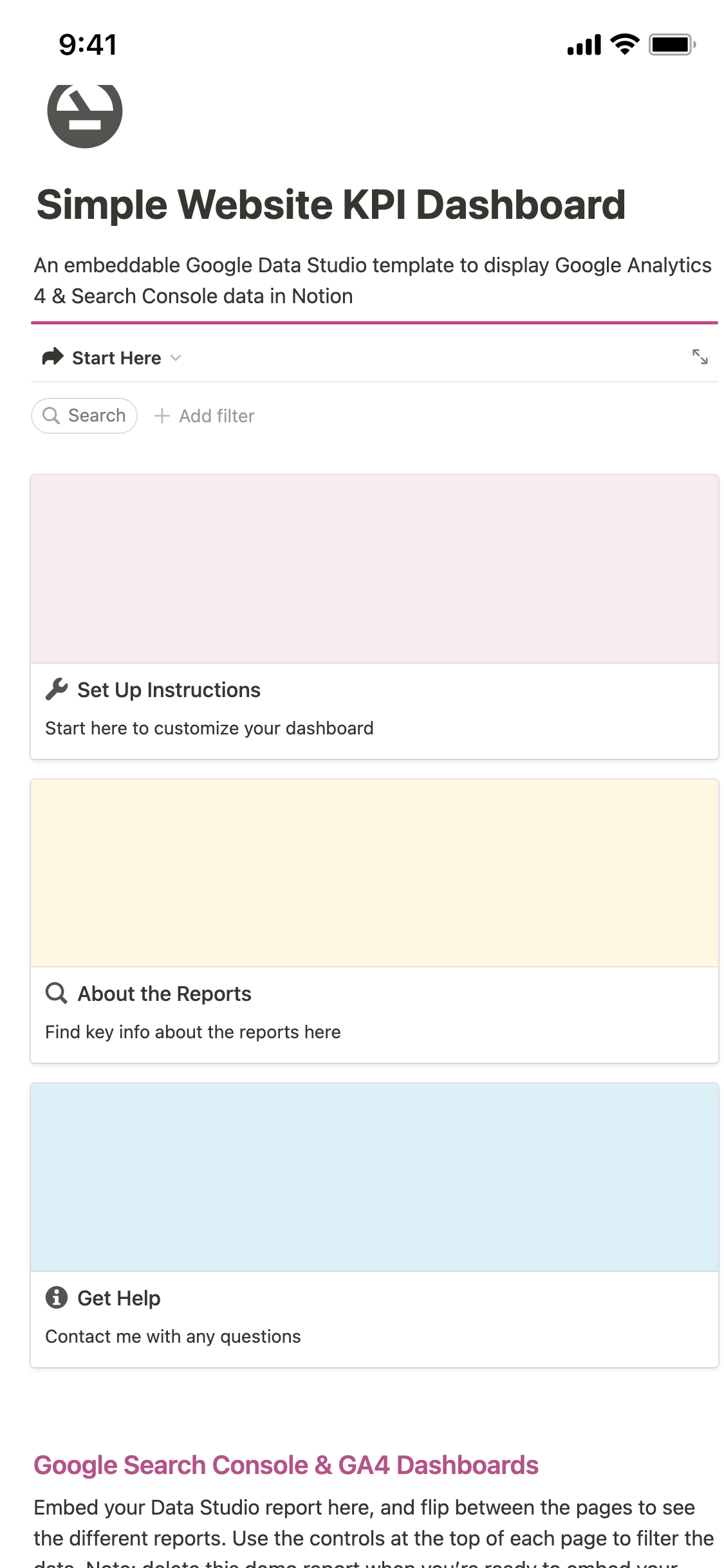Select the yellow About the Reports cover
This screenshot has width=724, height=1568.
click(x=375, y=873)
